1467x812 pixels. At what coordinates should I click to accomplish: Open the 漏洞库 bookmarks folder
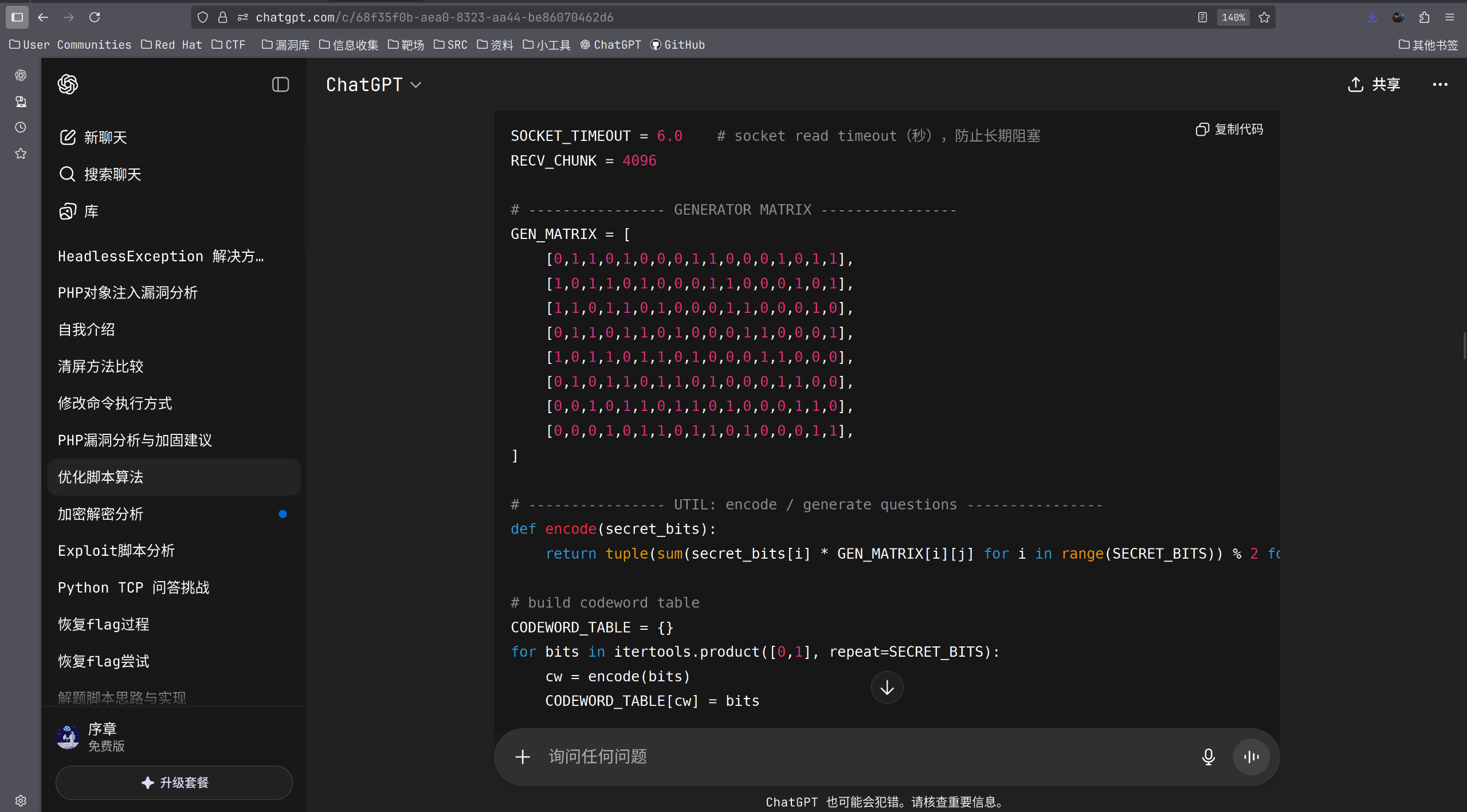click(286, 45)
